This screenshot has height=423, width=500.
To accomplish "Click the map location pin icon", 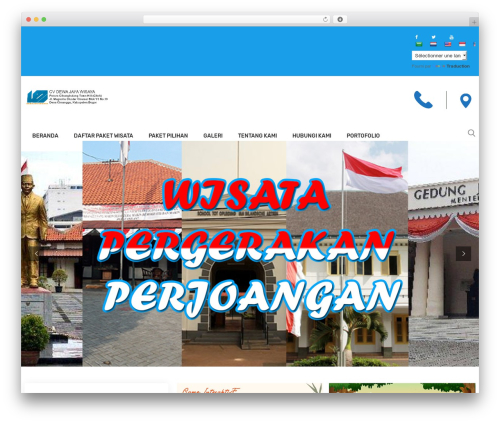I will (x=466, y=101).
